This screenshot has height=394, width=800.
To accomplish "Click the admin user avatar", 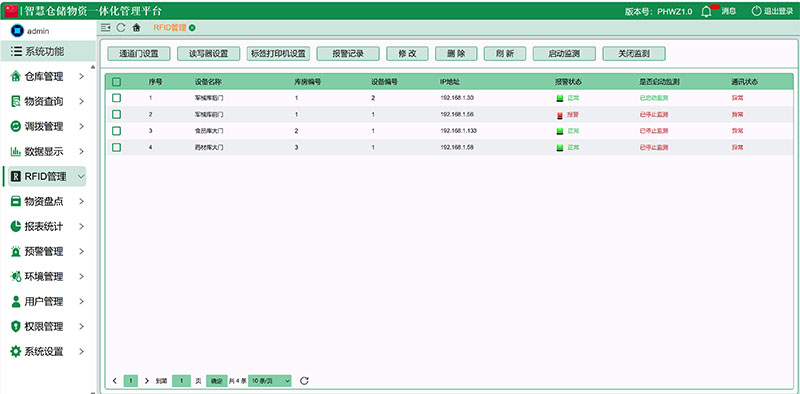I will (x=17, y=31).
